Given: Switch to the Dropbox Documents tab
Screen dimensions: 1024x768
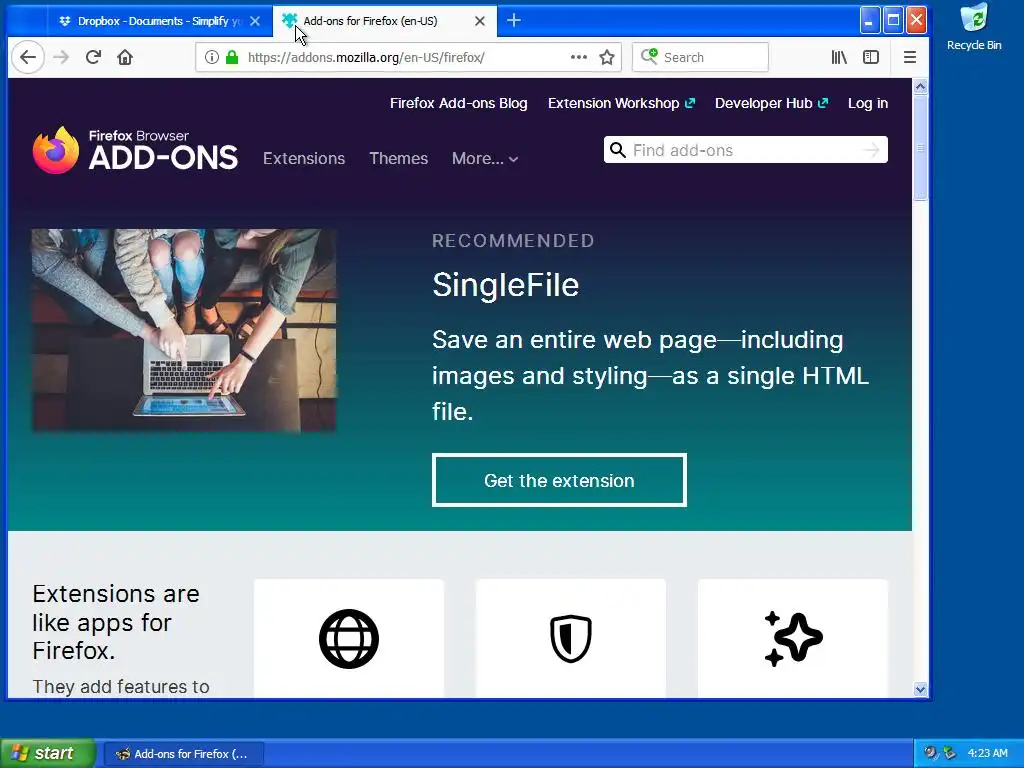Looking at the screenshot, I should point(159,21).
